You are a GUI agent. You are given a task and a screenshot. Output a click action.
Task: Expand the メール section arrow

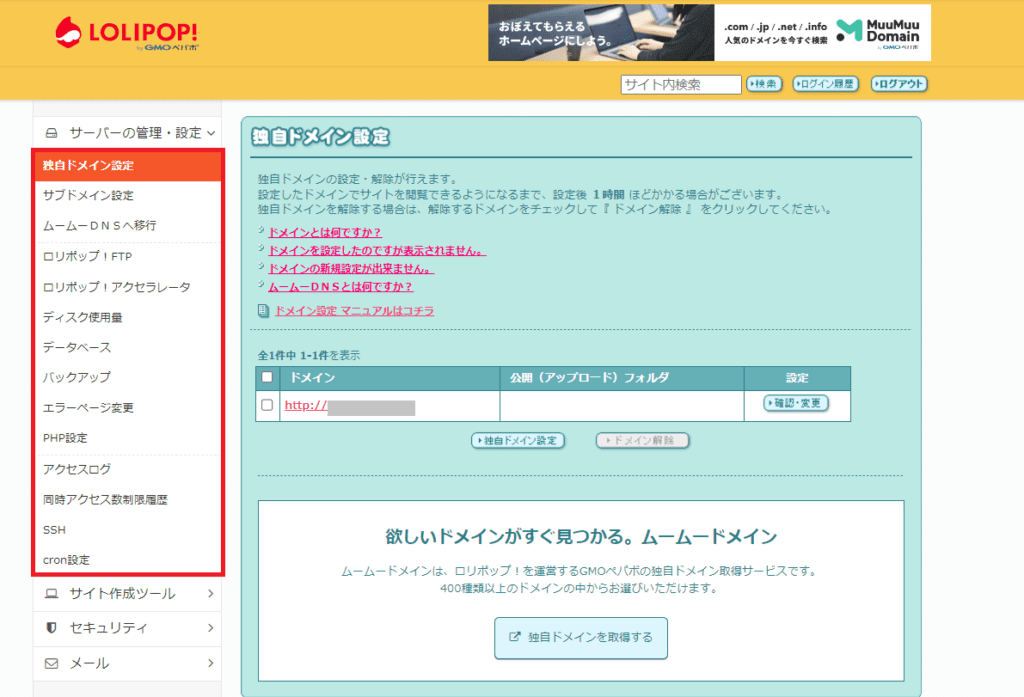210,663
